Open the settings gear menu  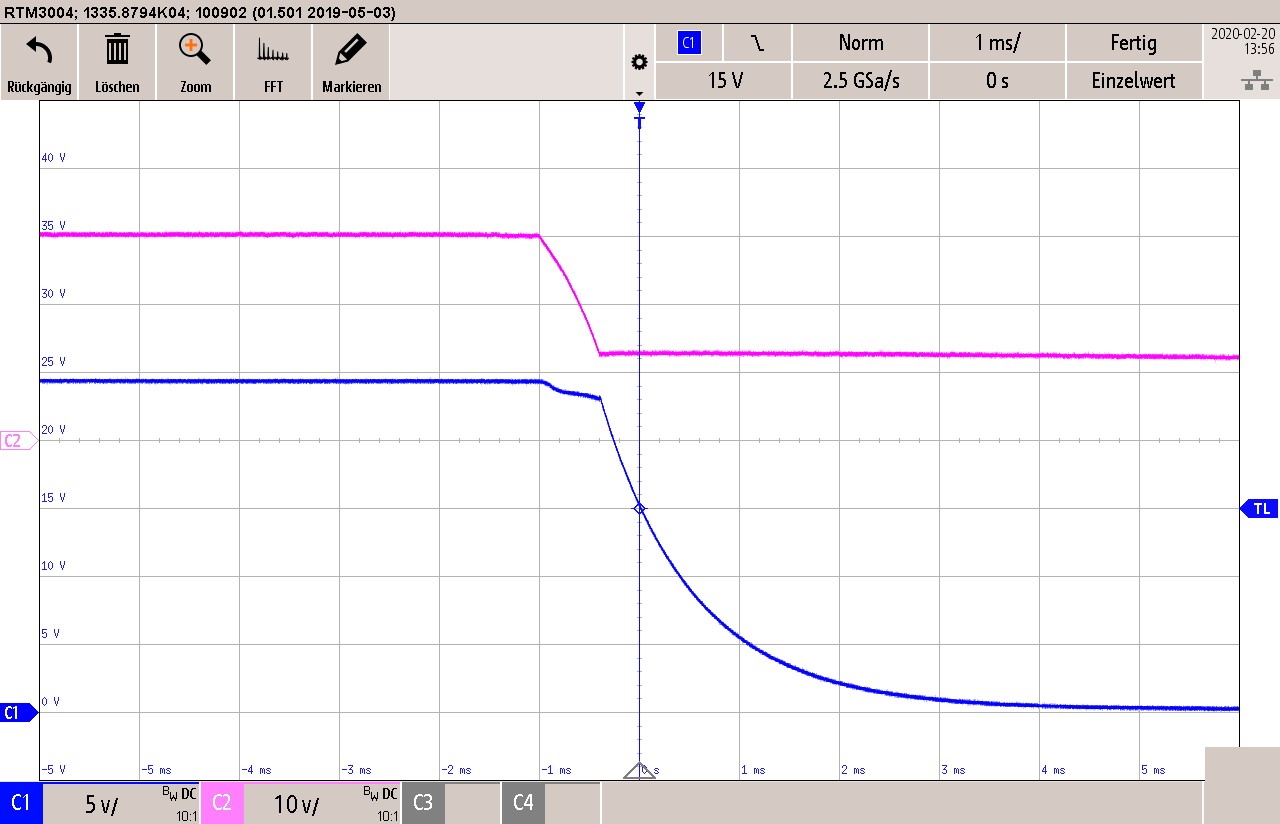(639, 62)
